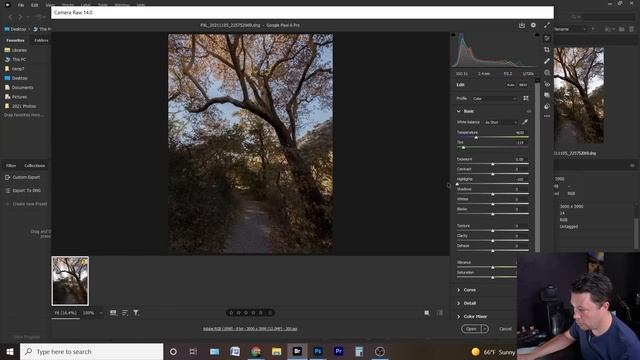
Task: Open the Masking tool icon
Action: click(547, 72)
